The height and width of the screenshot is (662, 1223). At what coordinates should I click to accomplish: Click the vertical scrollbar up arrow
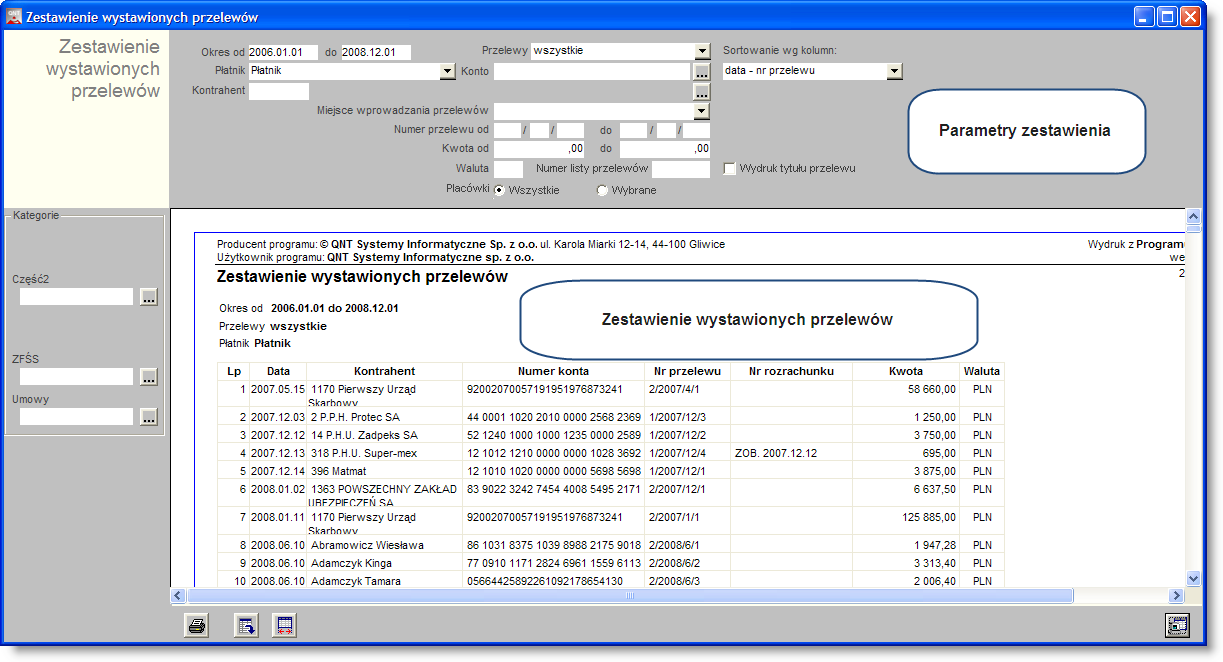pyautogui.click(x=1192, y=216)
